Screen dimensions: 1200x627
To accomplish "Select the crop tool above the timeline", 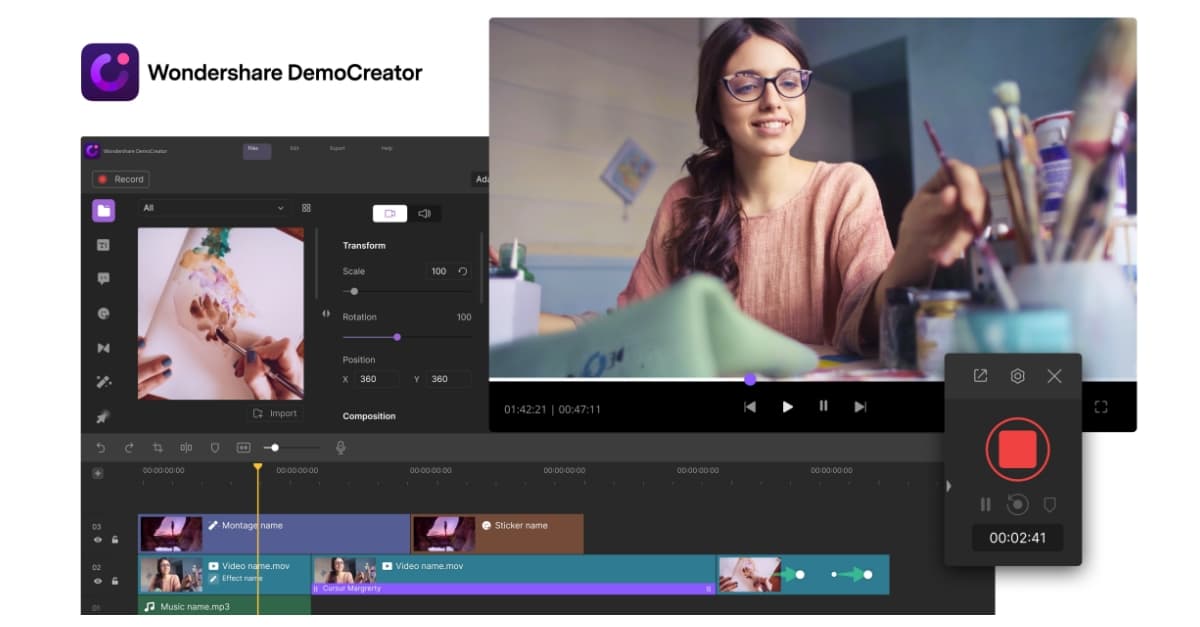I will (x=158, y=447).
